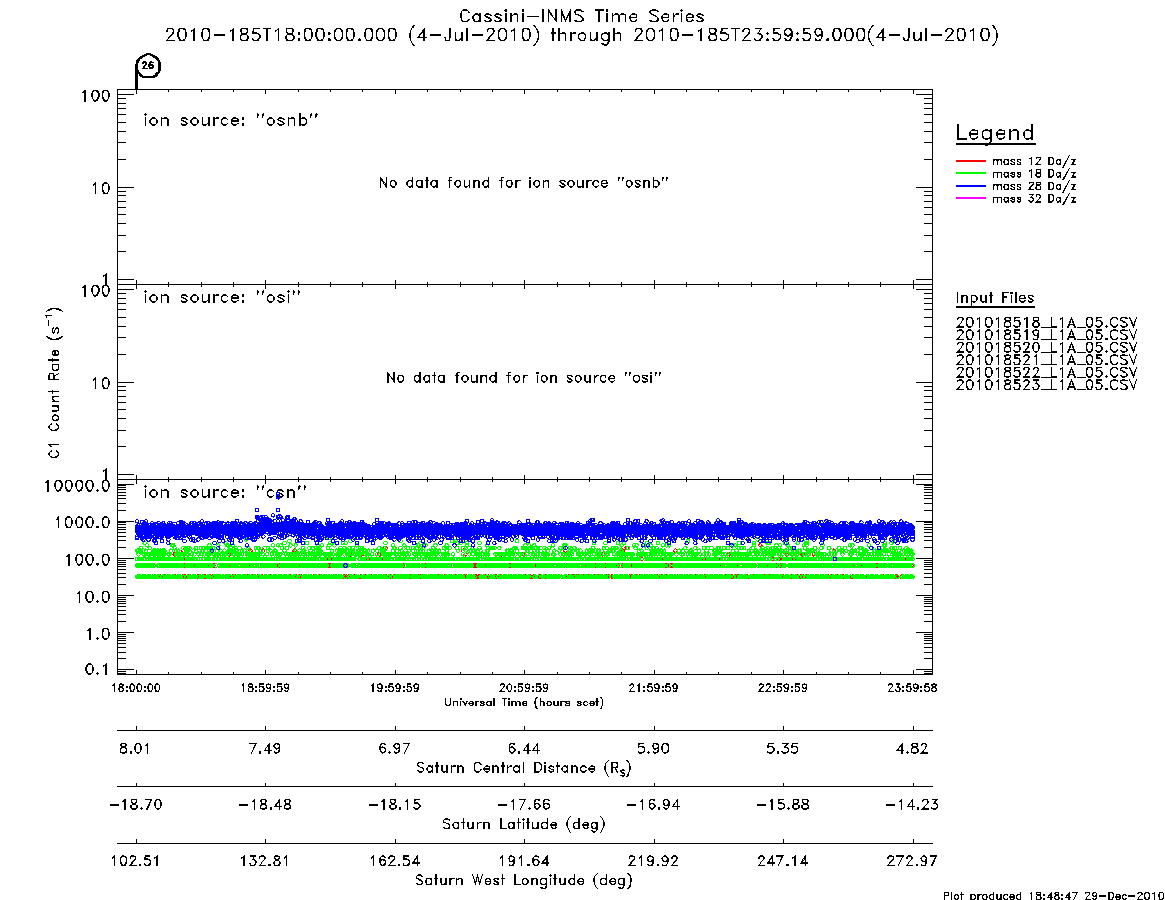The width and height of the screenshot is (1165, 900).
Task: Click 'ion source: "csn"' panel label
Action: click(225, 492)
